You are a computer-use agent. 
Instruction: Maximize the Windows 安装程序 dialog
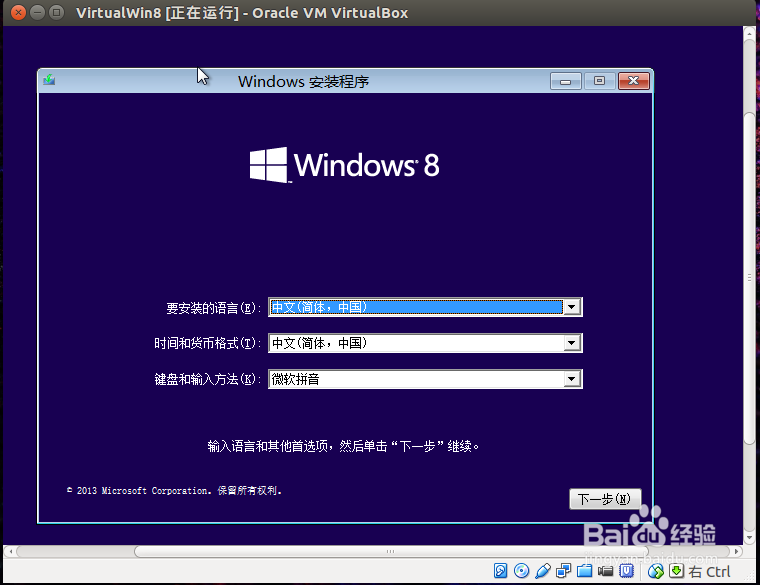click(x=600, y=81)
